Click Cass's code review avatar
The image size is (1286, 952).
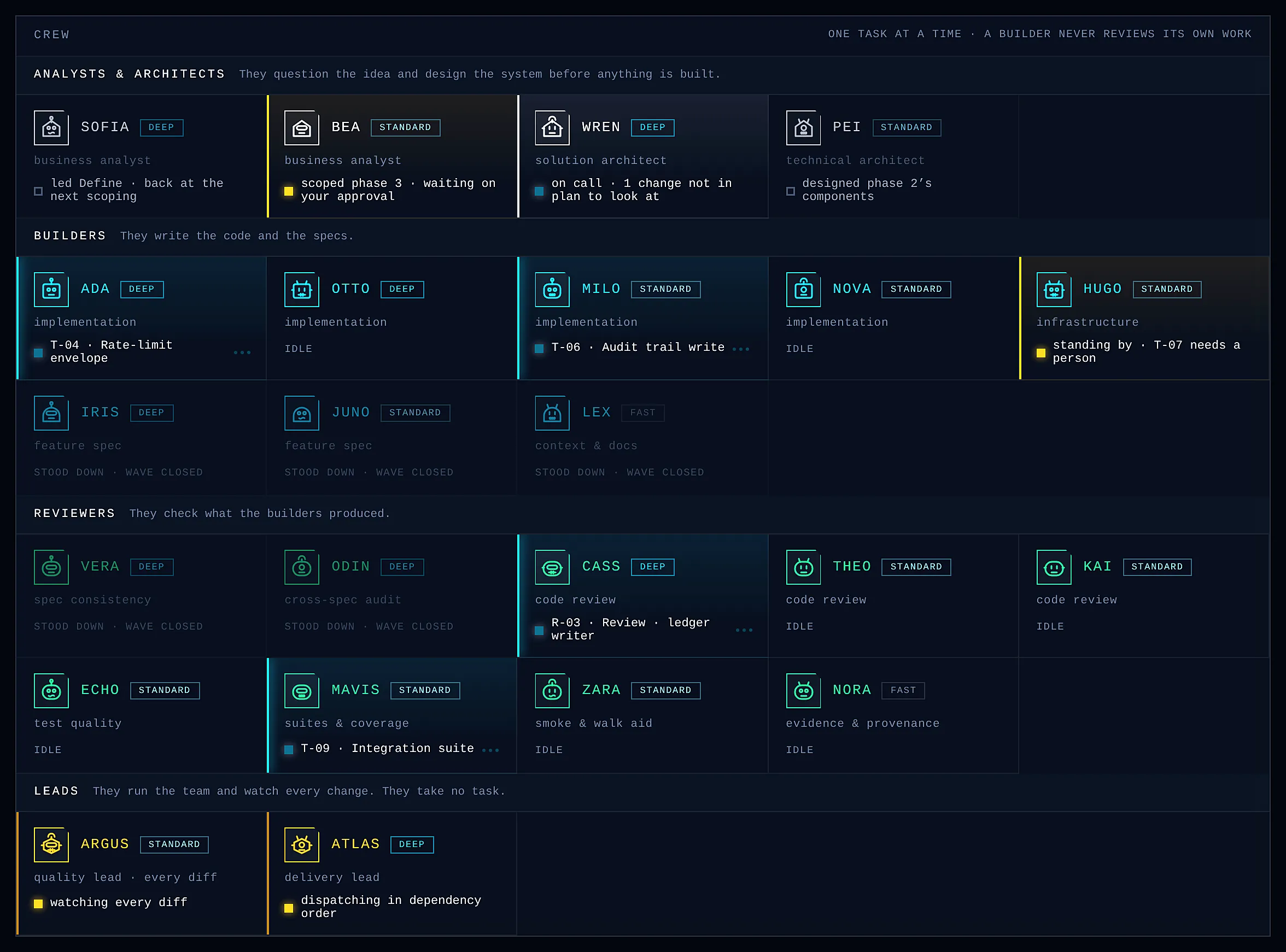(552, 568)
